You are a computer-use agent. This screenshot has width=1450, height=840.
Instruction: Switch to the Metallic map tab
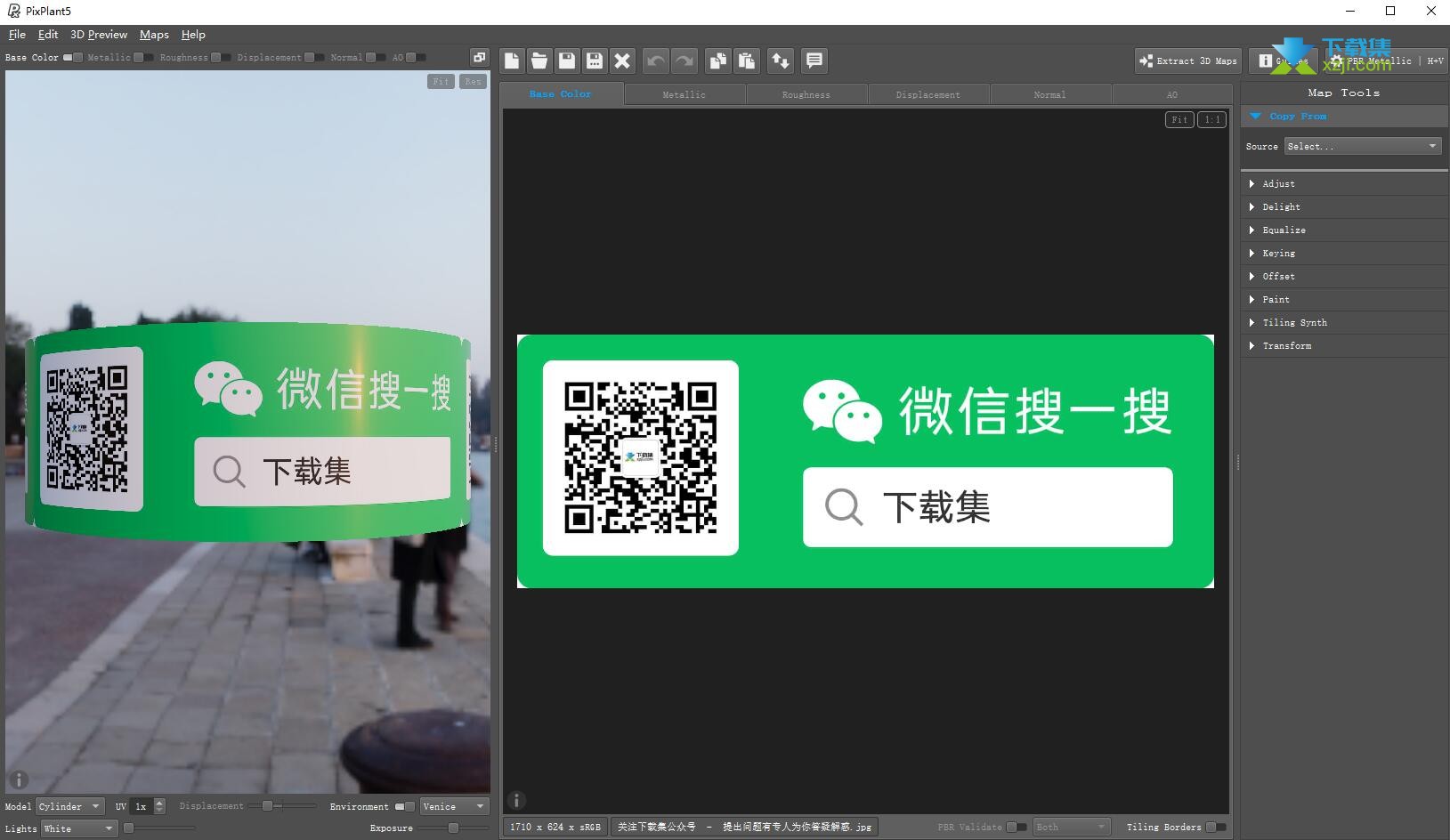point(684,94)
